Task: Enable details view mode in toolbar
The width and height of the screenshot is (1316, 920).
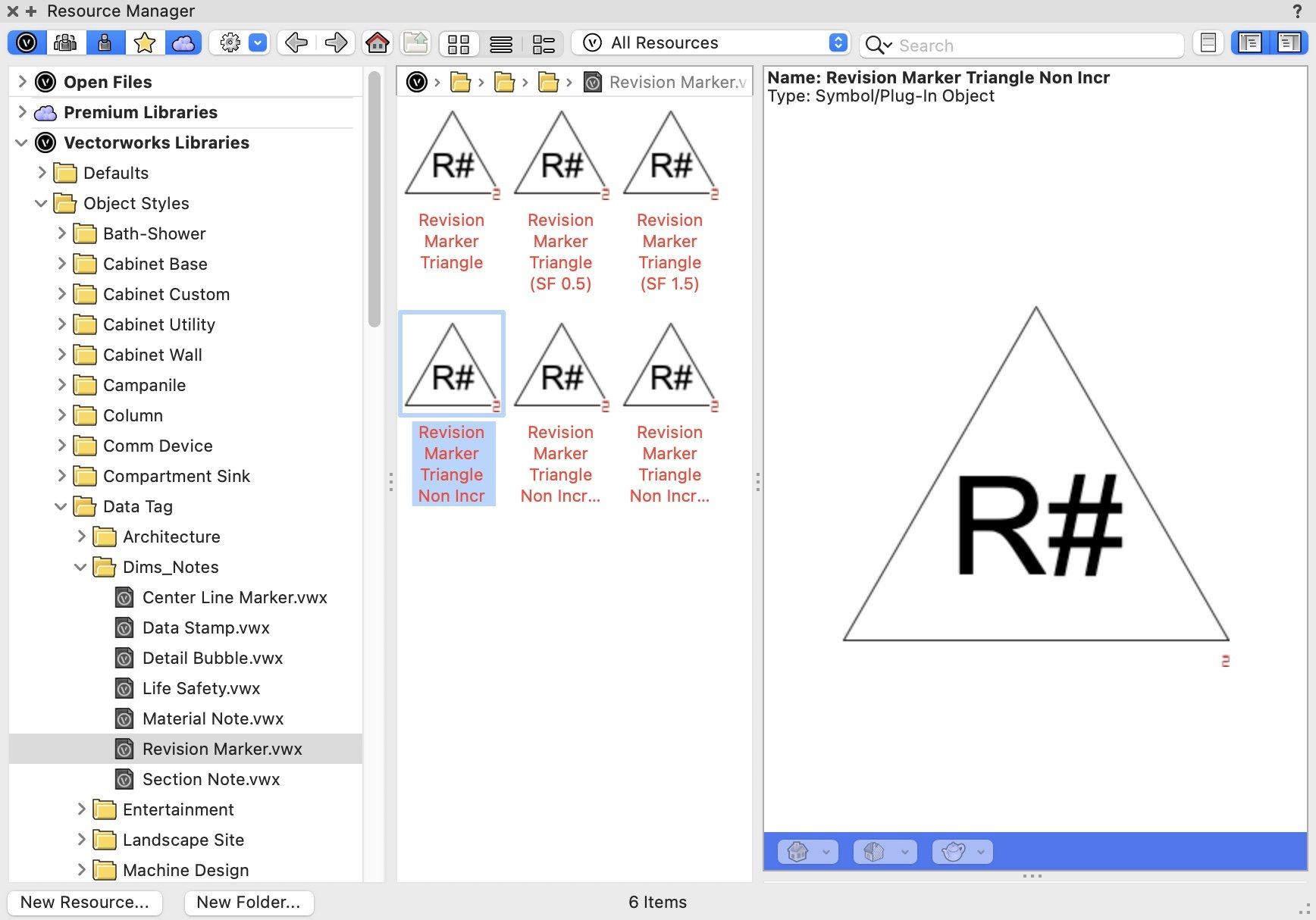Action: coord(544,43)
